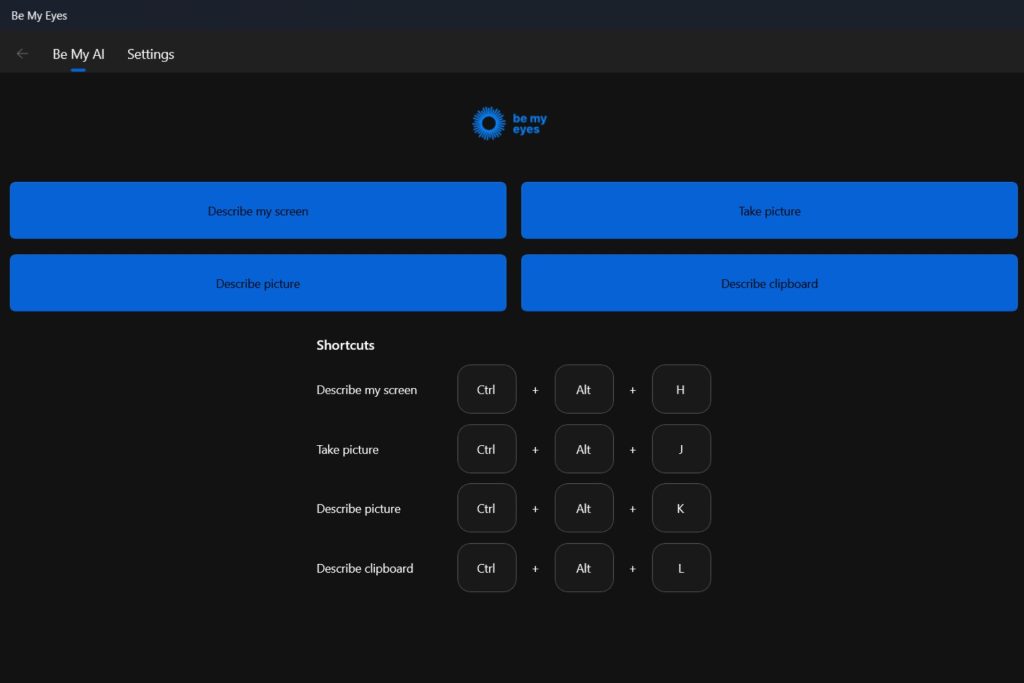
Task: Click the Be My Eyes logo
Action: (510, 123)
